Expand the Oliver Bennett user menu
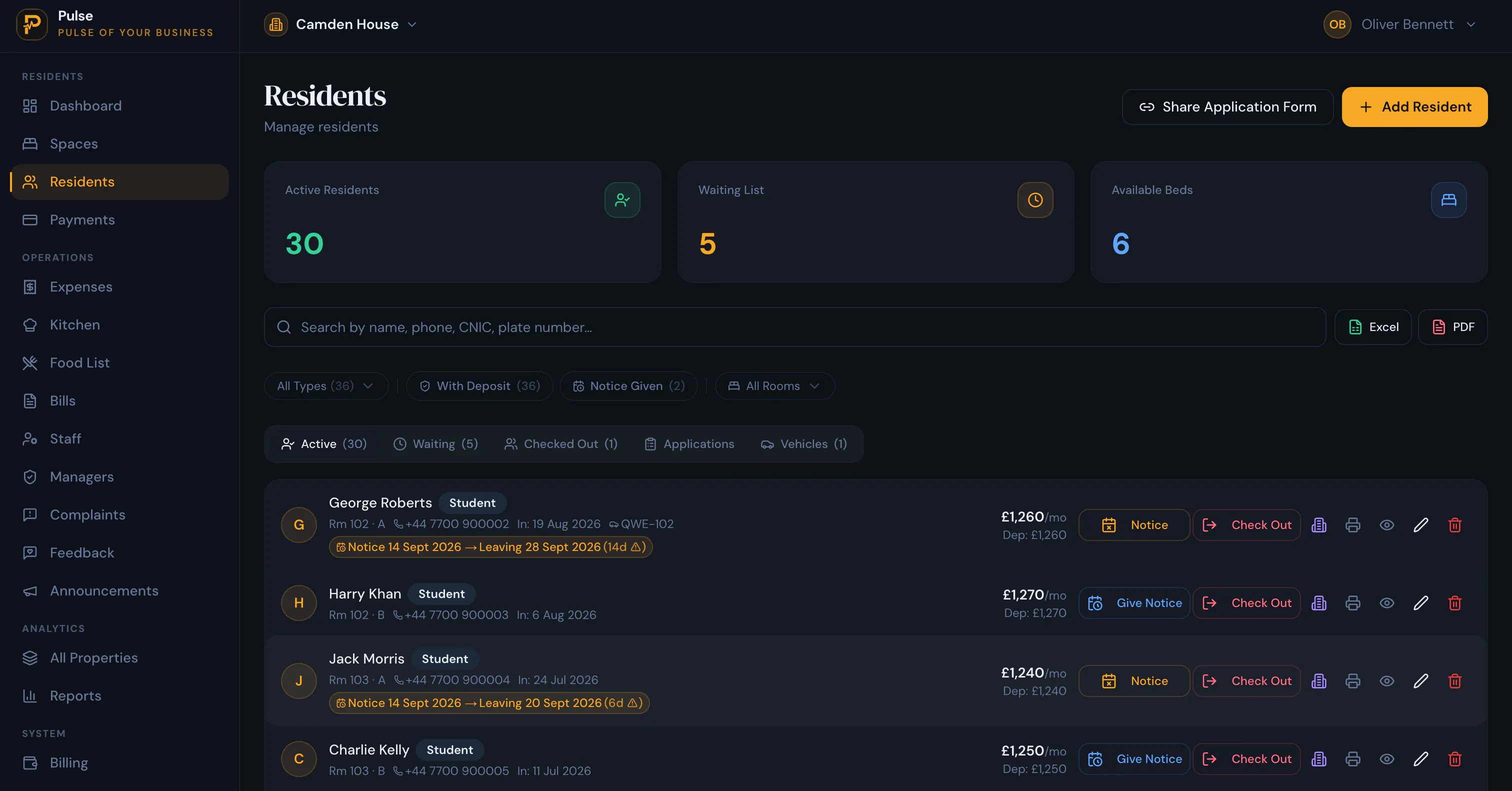This screenshot has width=1512, height=791. [1400, 24]
